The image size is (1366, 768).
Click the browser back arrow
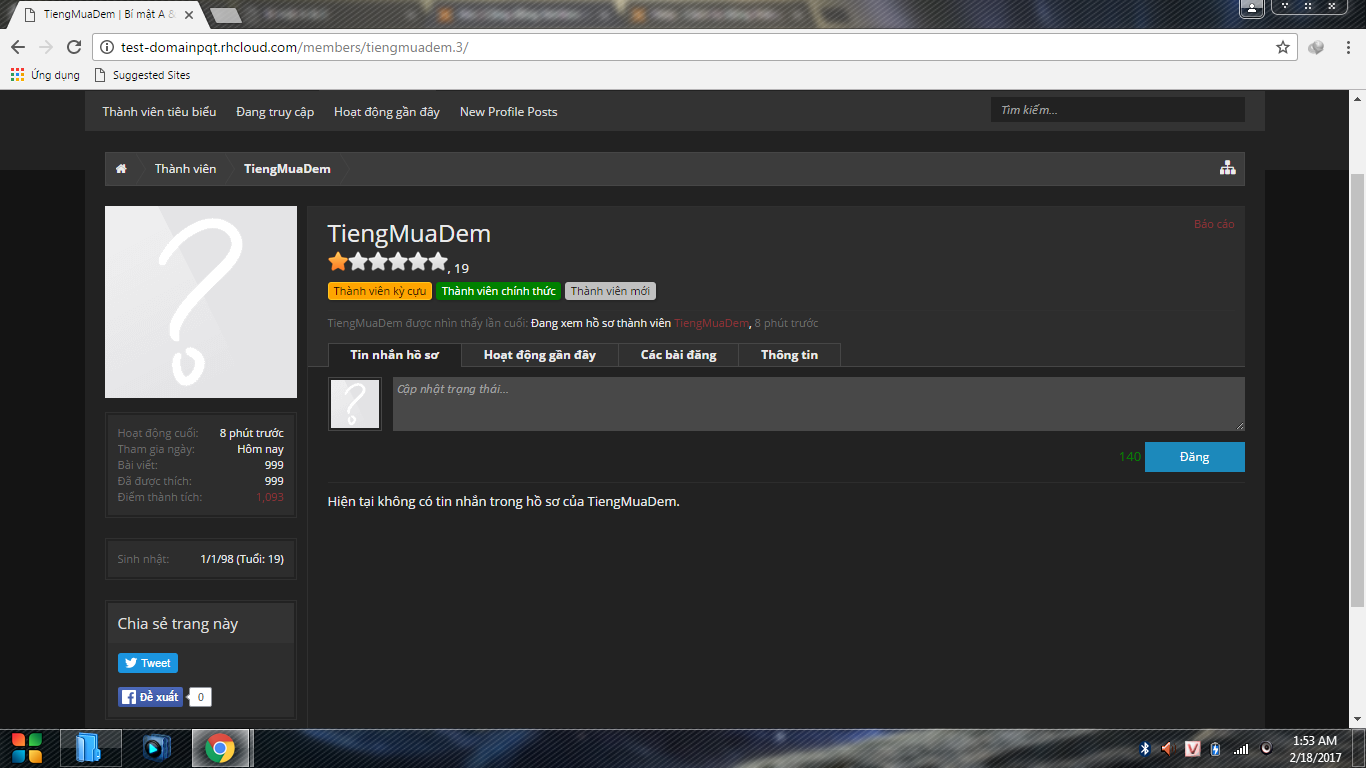[x=18, y=47]
